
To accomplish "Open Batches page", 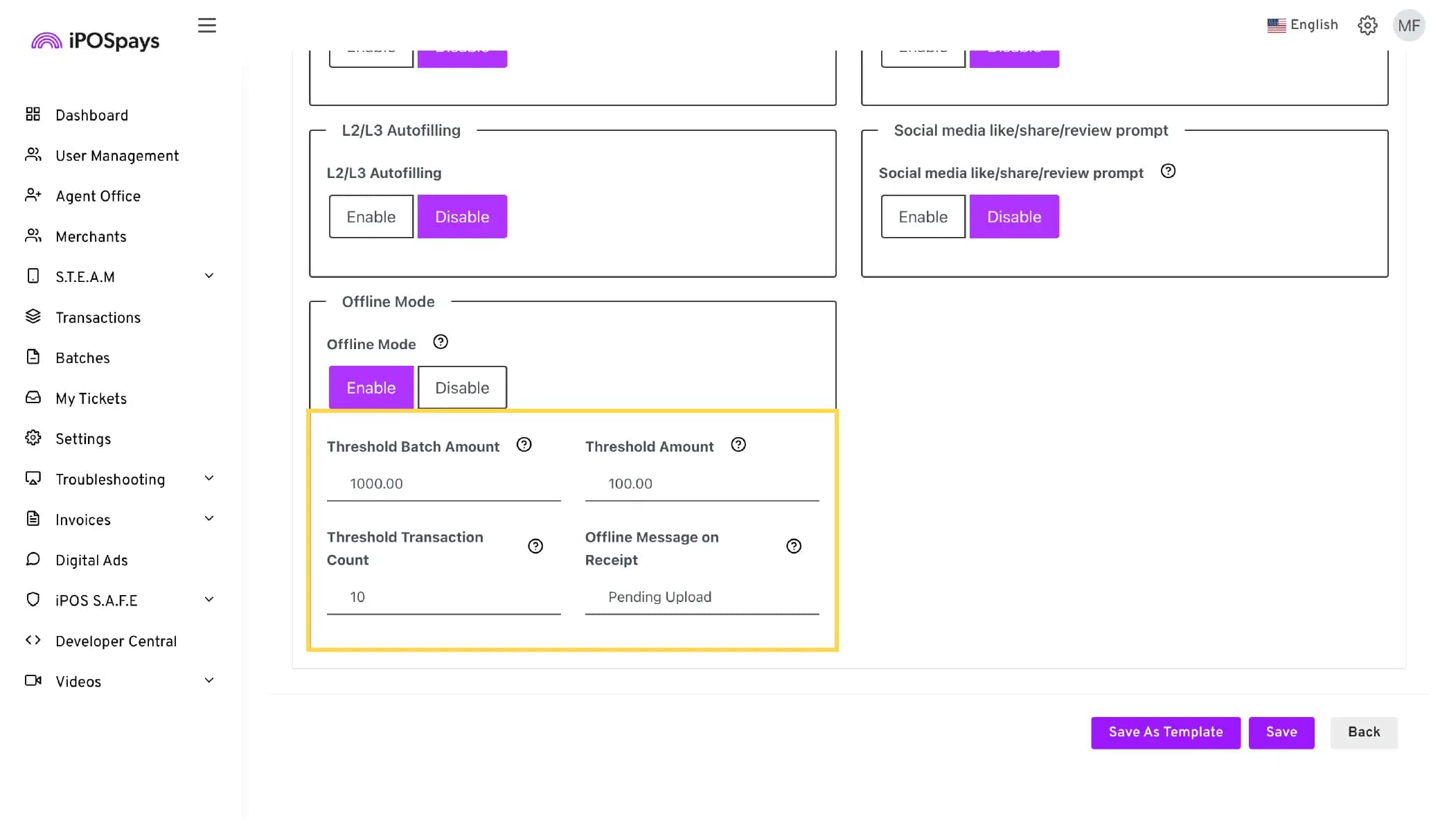I will point(82,358).
